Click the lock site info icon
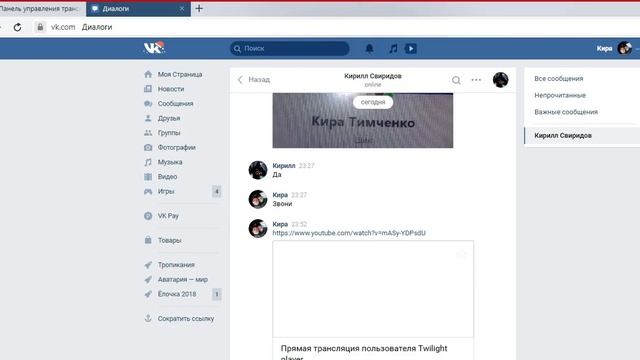The height and width of the screenshot is (360, 640). coord(40,27)
